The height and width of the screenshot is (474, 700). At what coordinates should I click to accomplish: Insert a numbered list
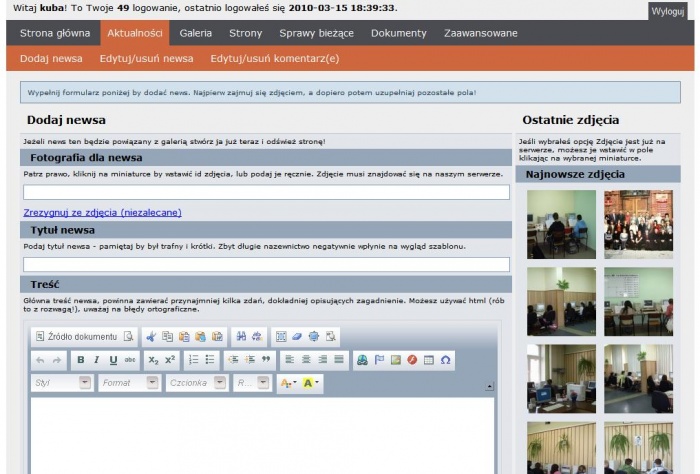point(193,360)
